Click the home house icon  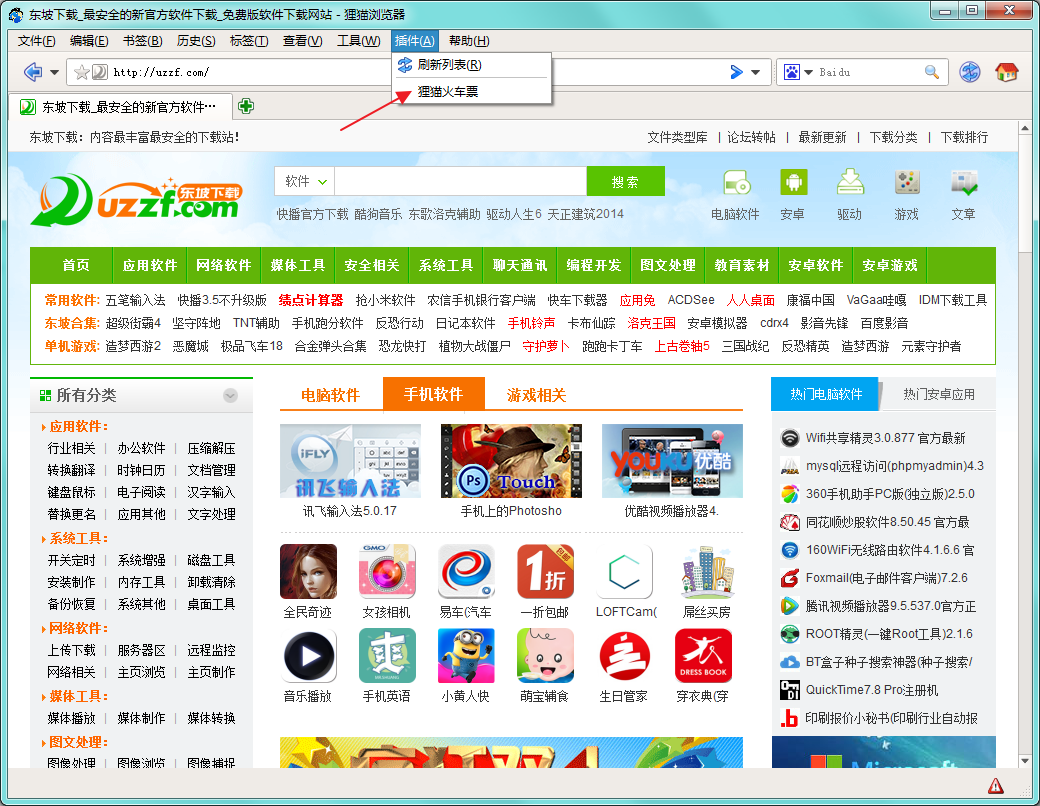point(1006,72)
